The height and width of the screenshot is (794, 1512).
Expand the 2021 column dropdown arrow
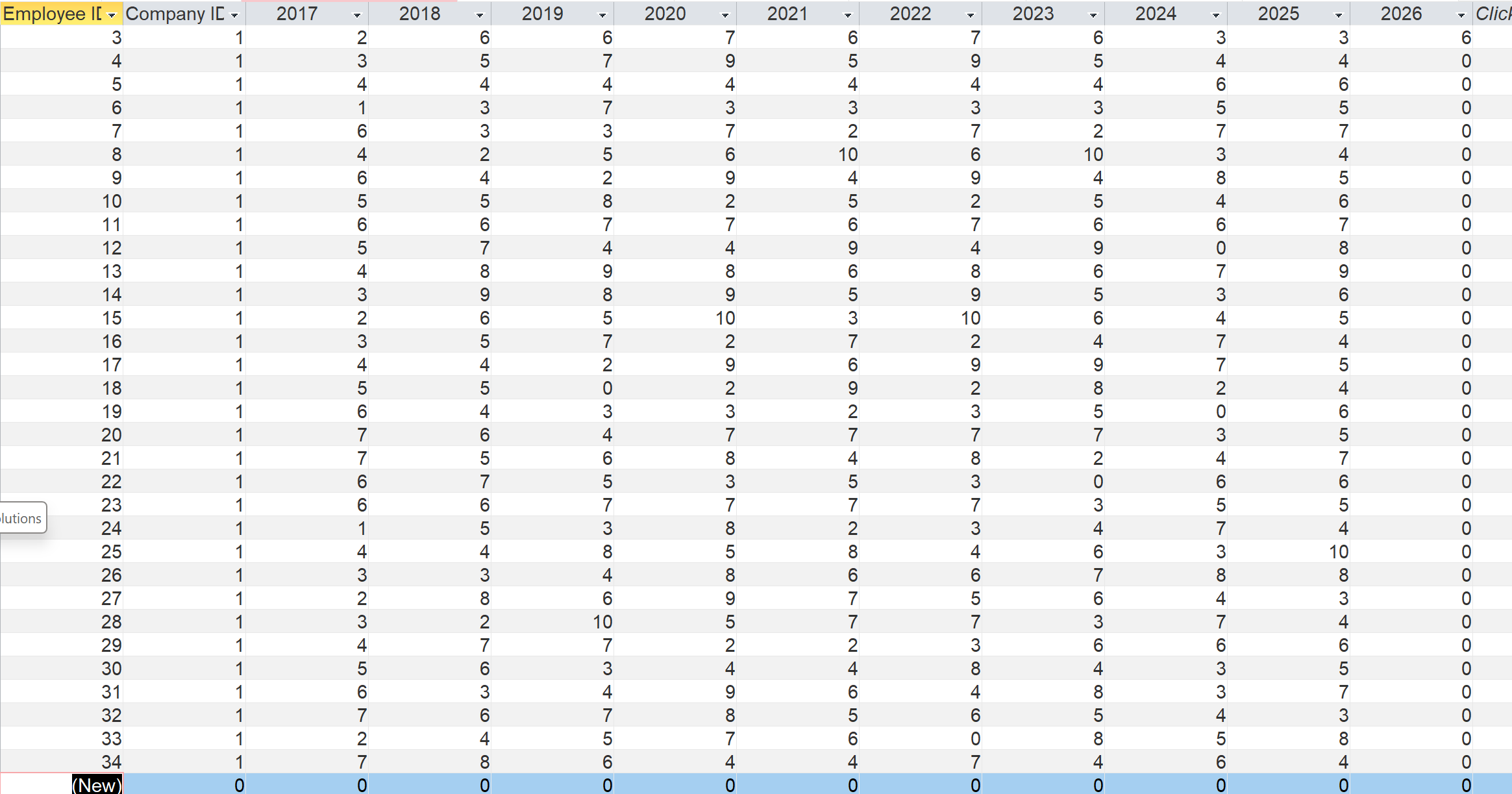[x=848, y=15]
